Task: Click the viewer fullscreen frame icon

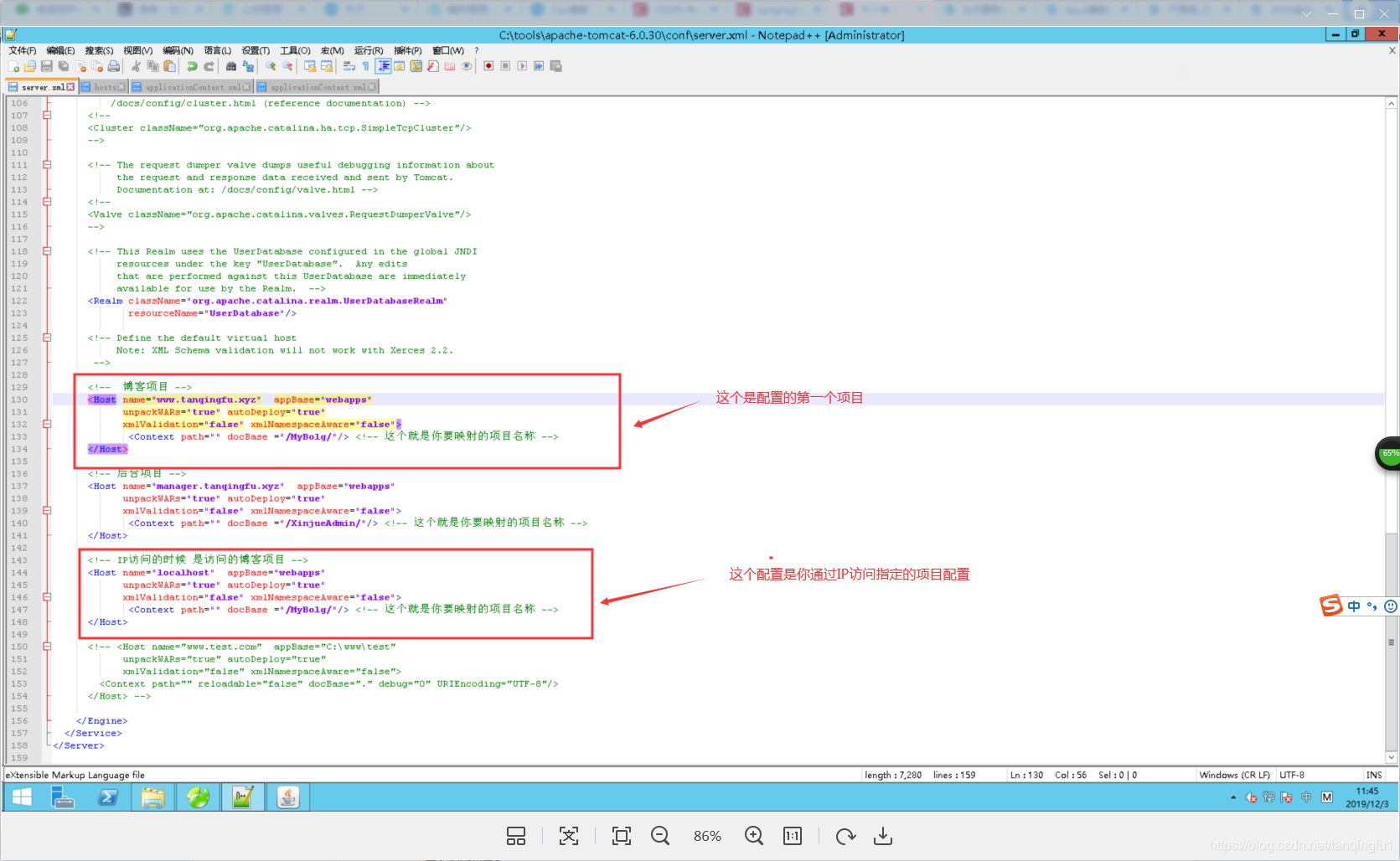Action: (622, 836)
